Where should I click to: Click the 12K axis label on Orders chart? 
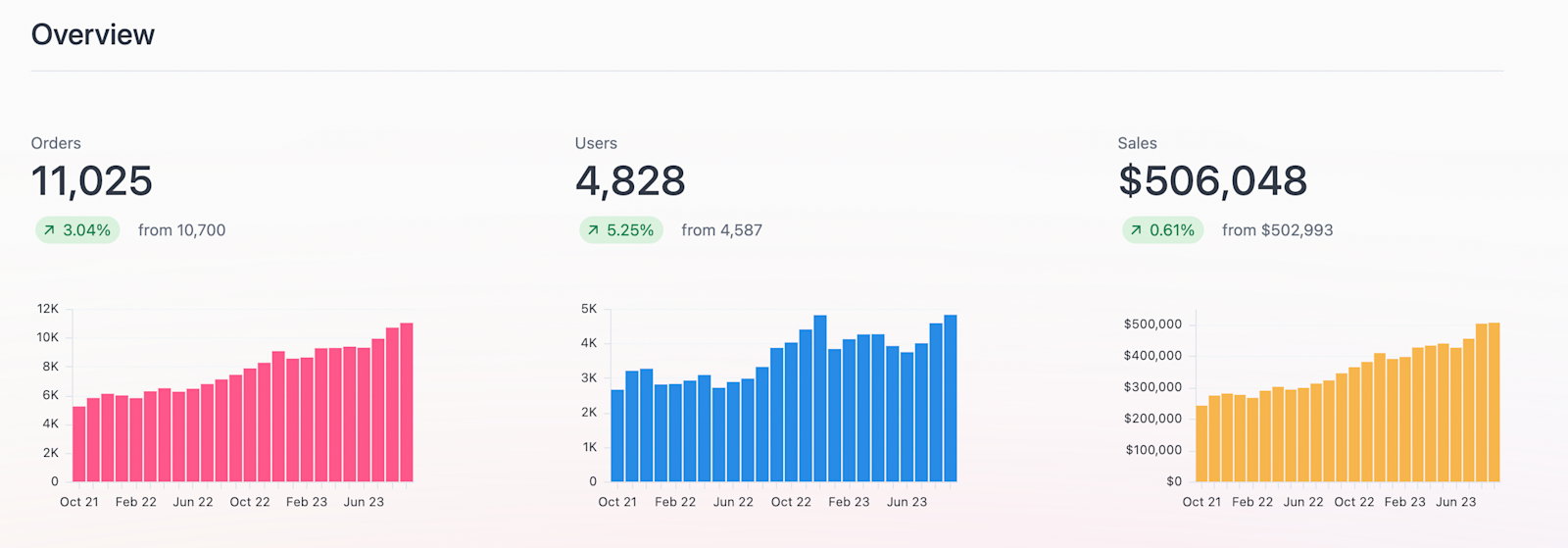(x=48, y=309)
